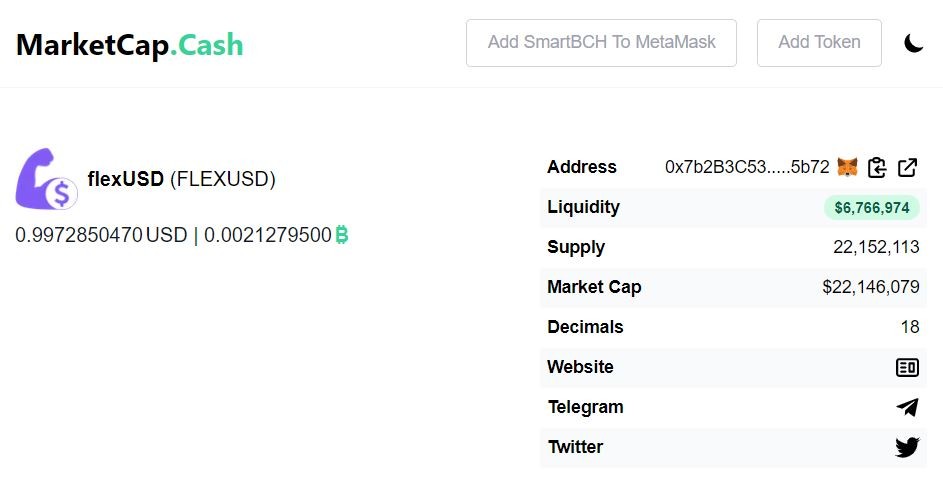Click the Add Token button
The width and height of the screenshot is (943, 478).
(819, 43)
